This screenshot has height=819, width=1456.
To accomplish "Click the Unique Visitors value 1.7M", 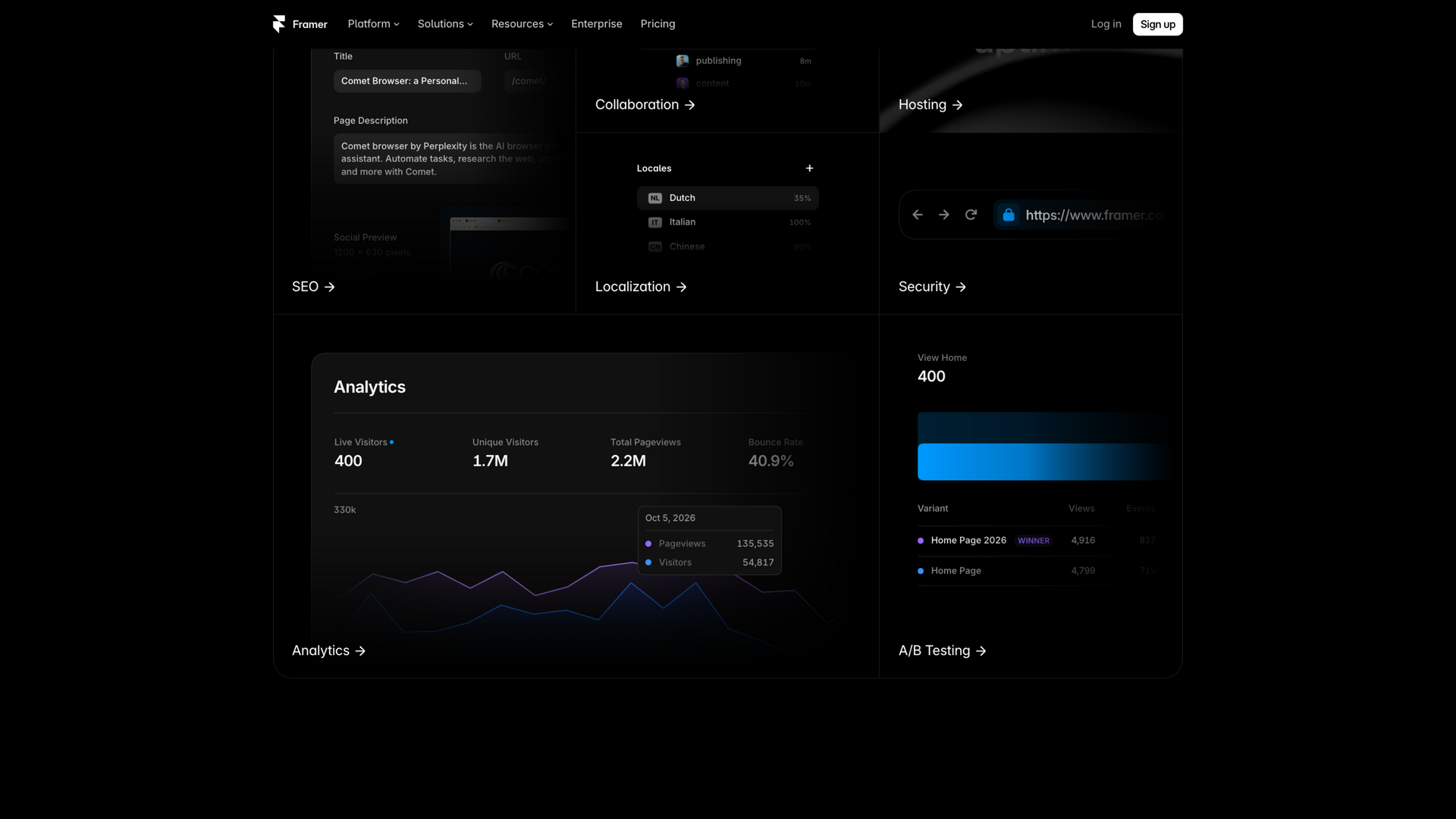I will pos(490,461).
